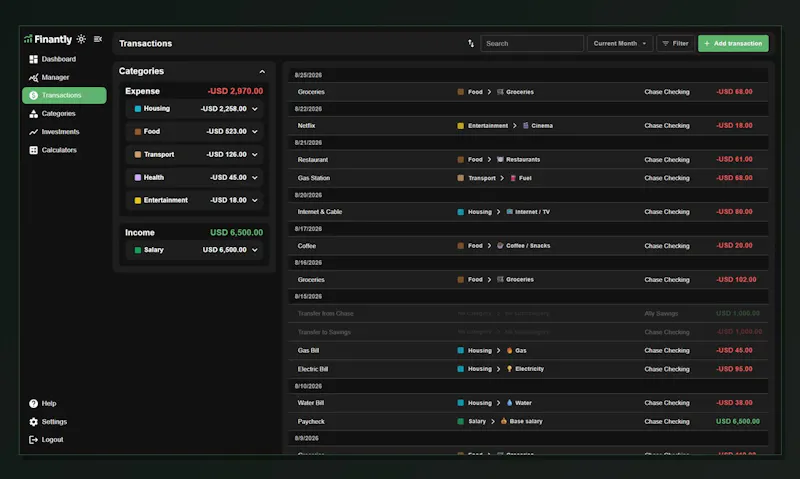This screenshot has height=479, width=800.
Task: Open the Gas Station transaction
Action: 528,178
